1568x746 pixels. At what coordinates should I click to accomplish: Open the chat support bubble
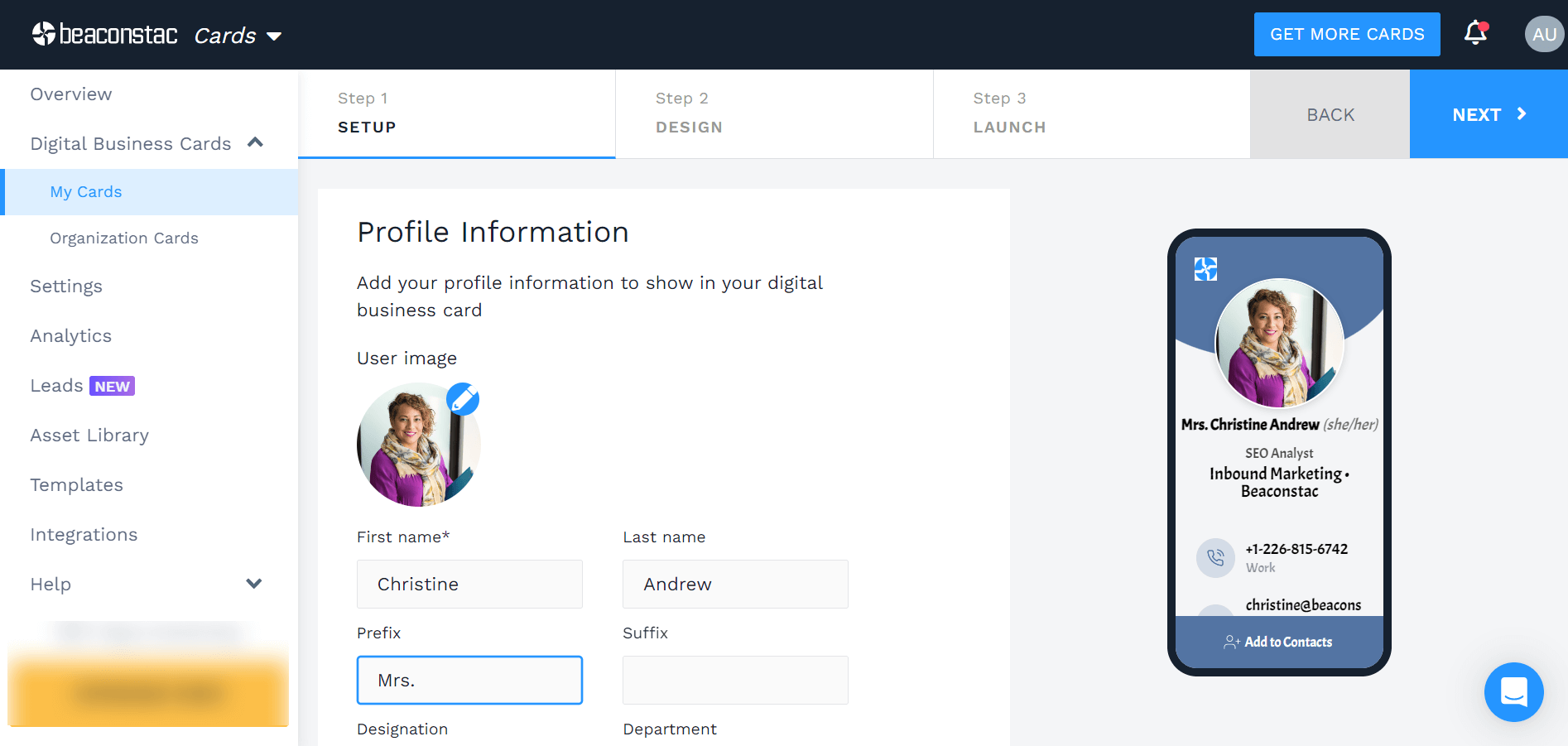click(x=1514, y=692)
